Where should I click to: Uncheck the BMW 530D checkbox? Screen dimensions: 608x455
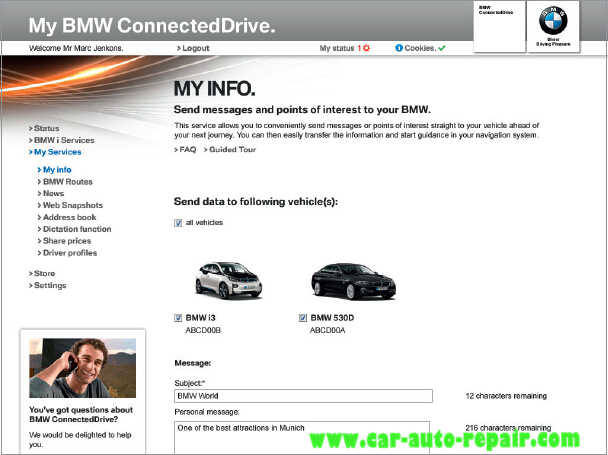click(303, 318)
